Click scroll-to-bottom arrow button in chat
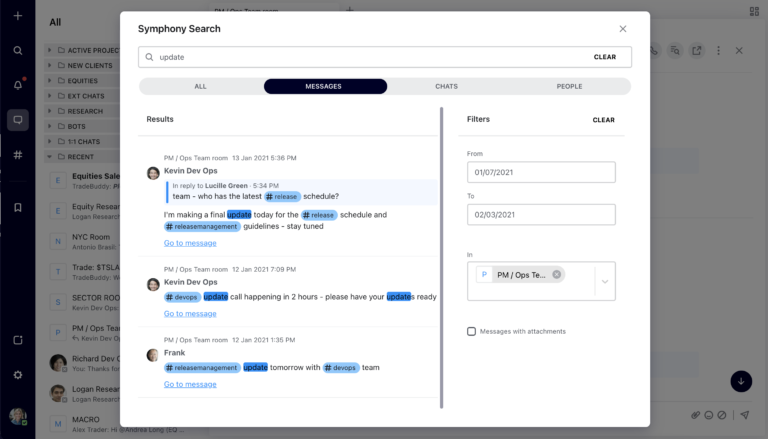 coord(740,381)
